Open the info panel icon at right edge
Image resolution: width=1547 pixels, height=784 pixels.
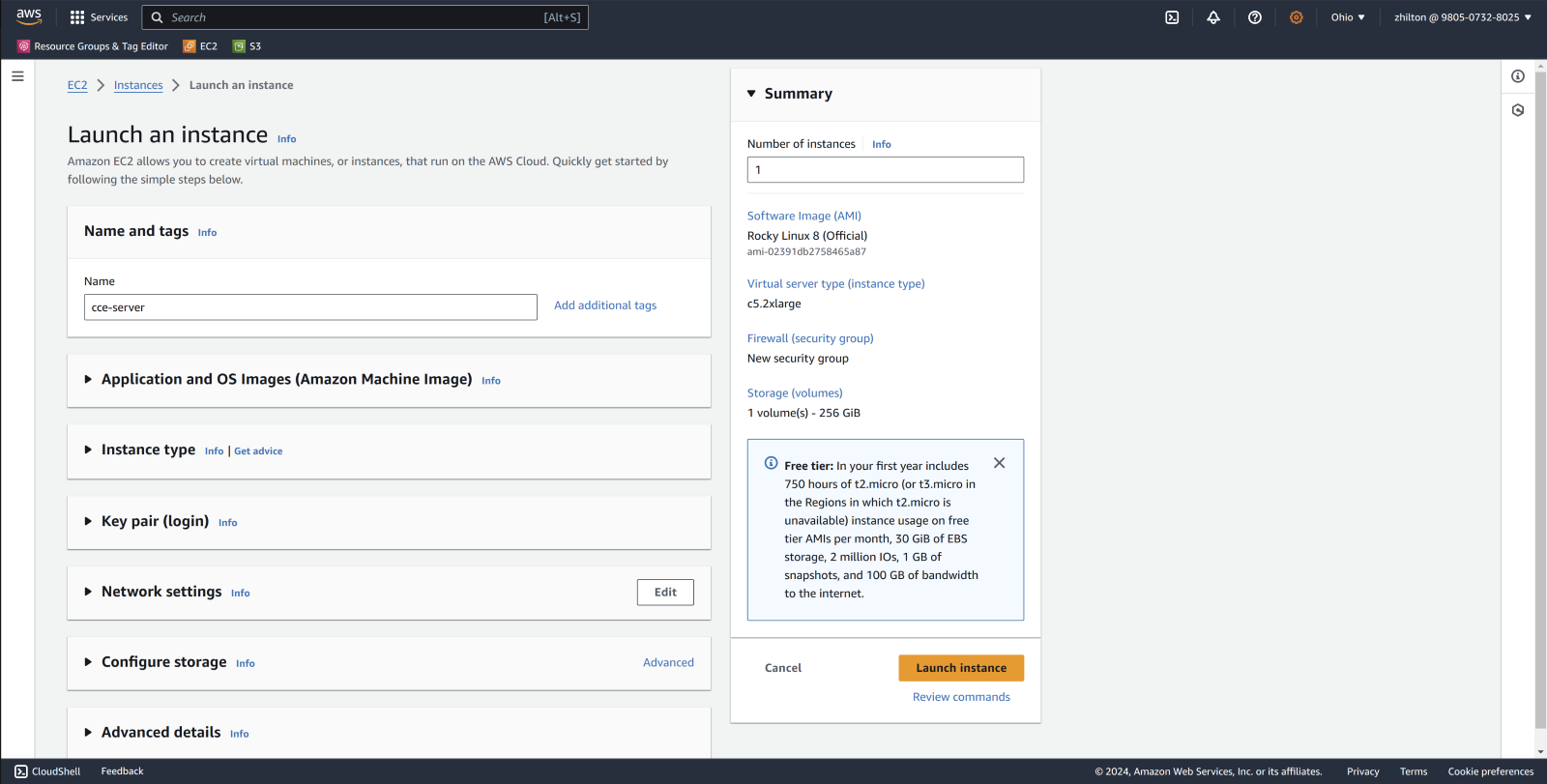point(1518,76)
